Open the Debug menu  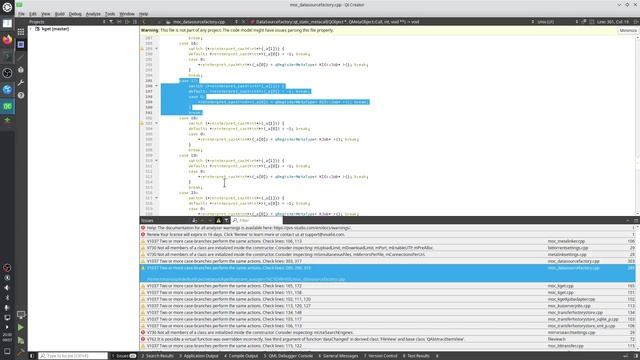pos(75,14)
